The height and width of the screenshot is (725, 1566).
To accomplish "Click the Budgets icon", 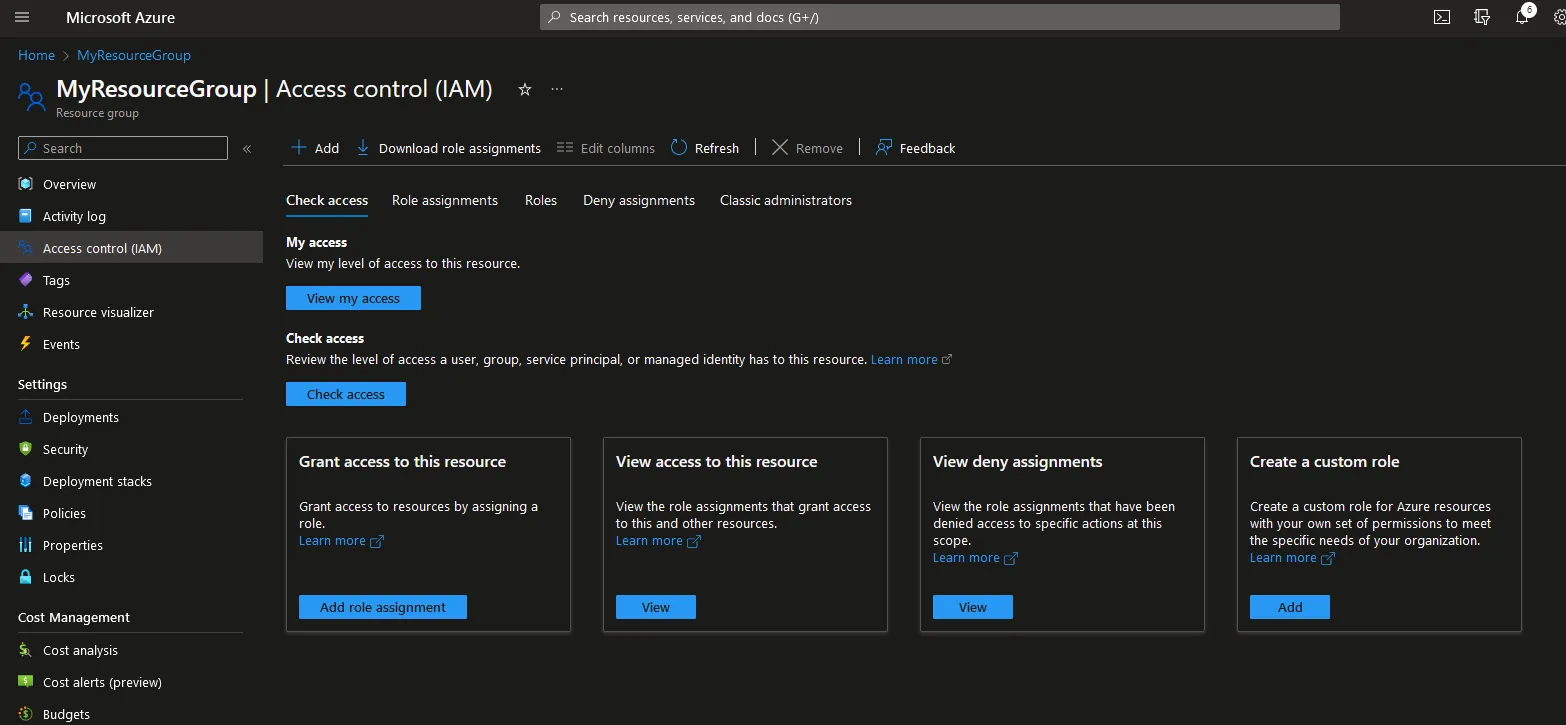I will (26, 714).
